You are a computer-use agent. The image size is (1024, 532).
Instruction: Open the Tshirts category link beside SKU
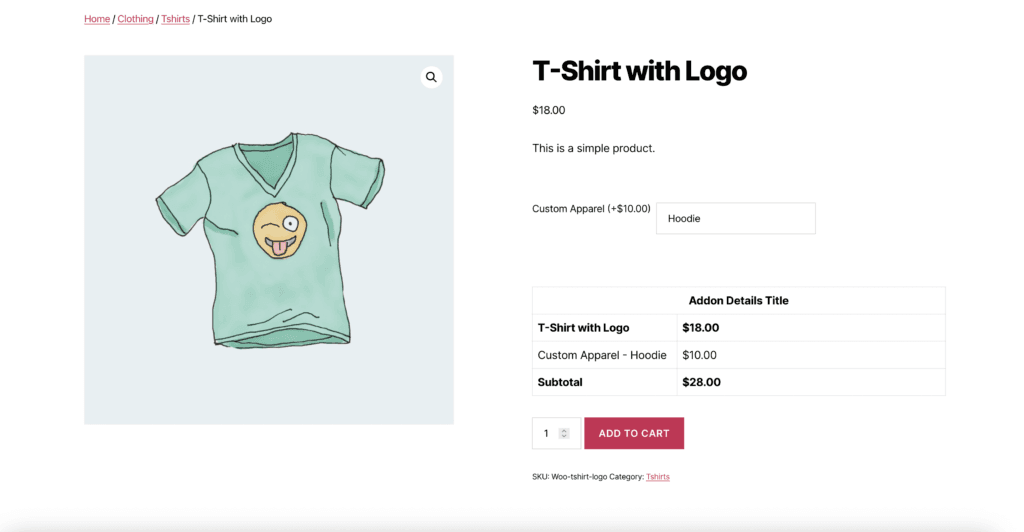658,477
